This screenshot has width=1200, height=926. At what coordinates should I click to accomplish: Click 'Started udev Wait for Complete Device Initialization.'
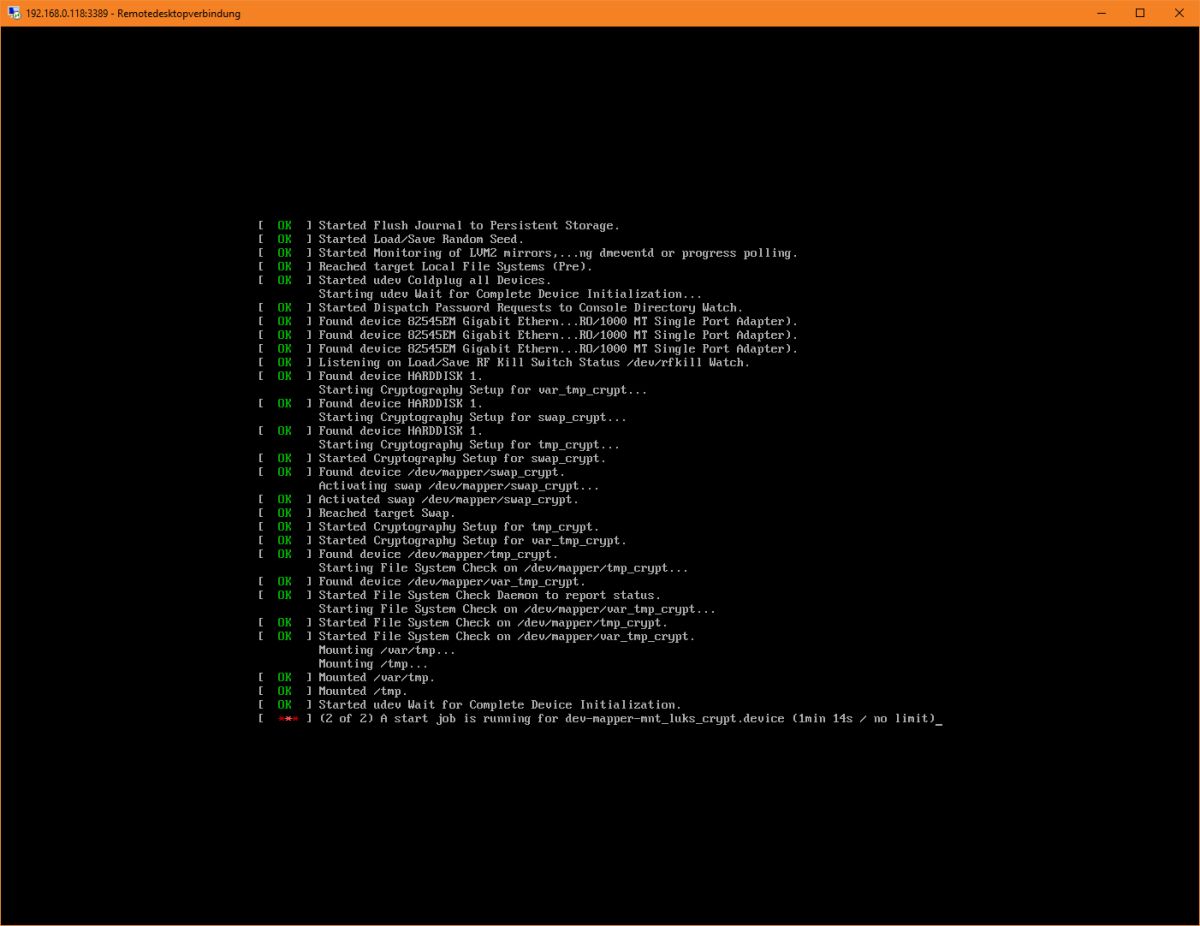pos(500,705)
